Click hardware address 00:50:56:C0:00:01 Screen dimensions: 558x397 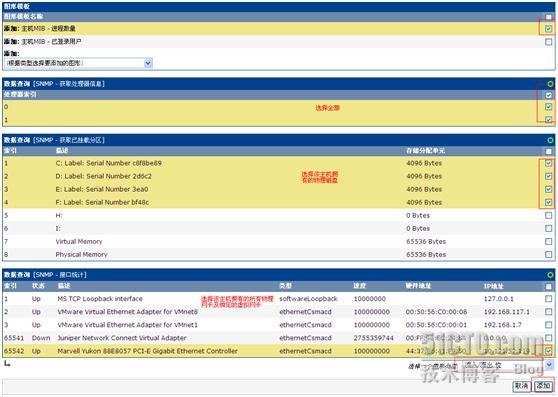point(436,325)
